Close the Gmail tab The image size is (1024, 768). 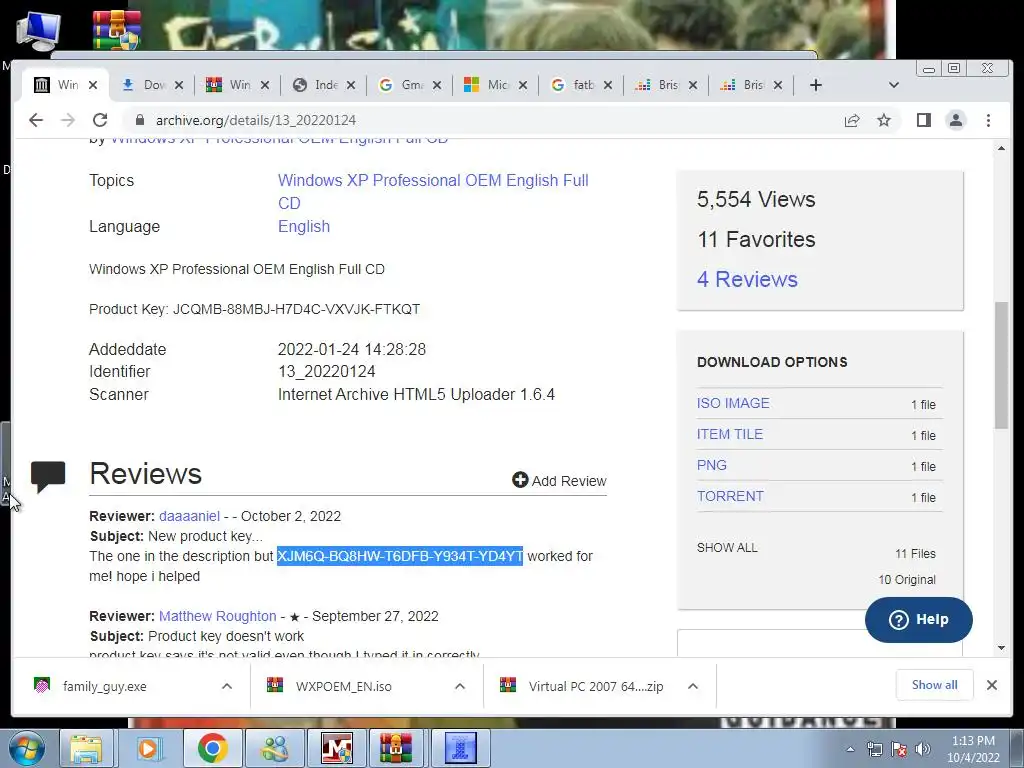coord(437,85)
